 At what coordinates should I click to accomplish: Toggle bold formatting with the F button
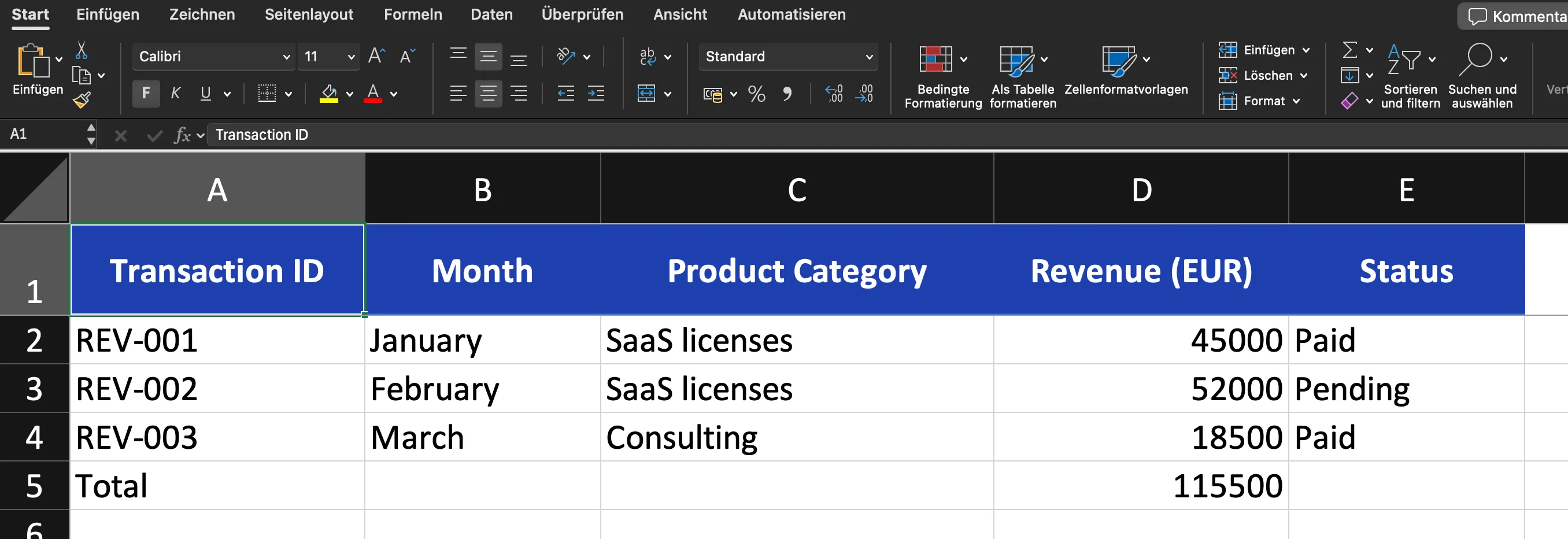tap(146, 93)
